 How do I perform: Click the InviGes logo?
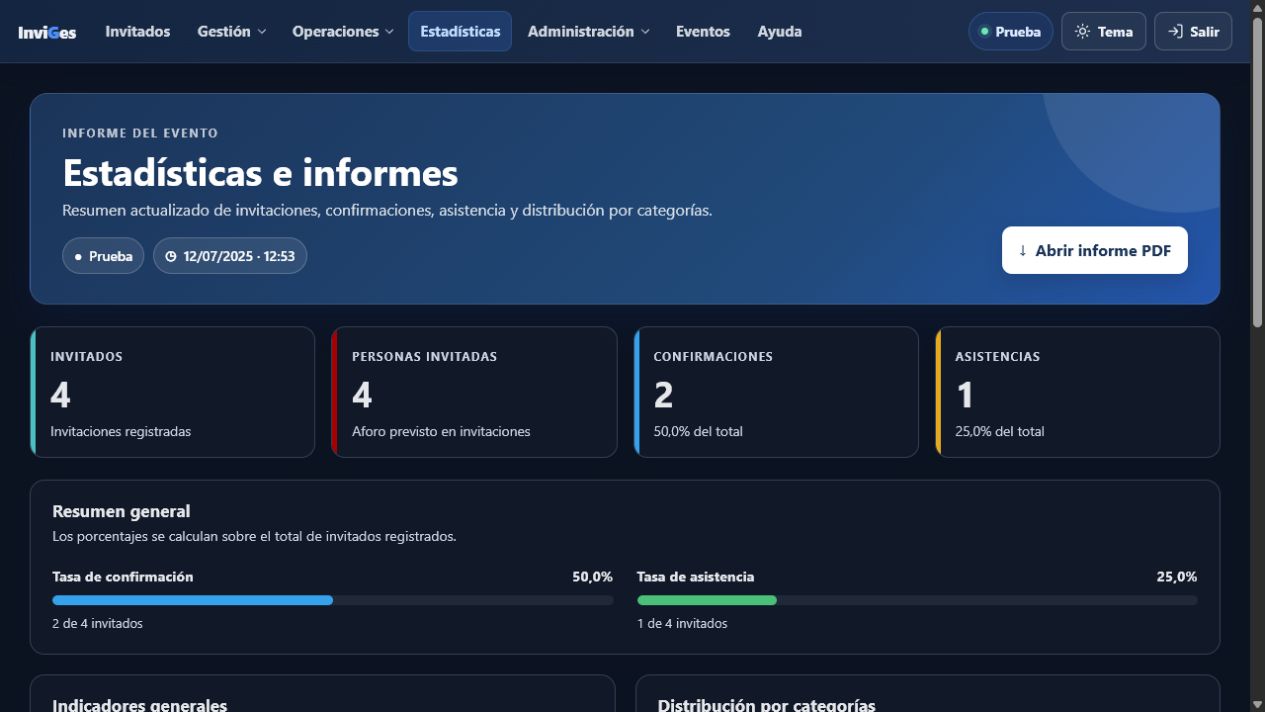point(47,32)
